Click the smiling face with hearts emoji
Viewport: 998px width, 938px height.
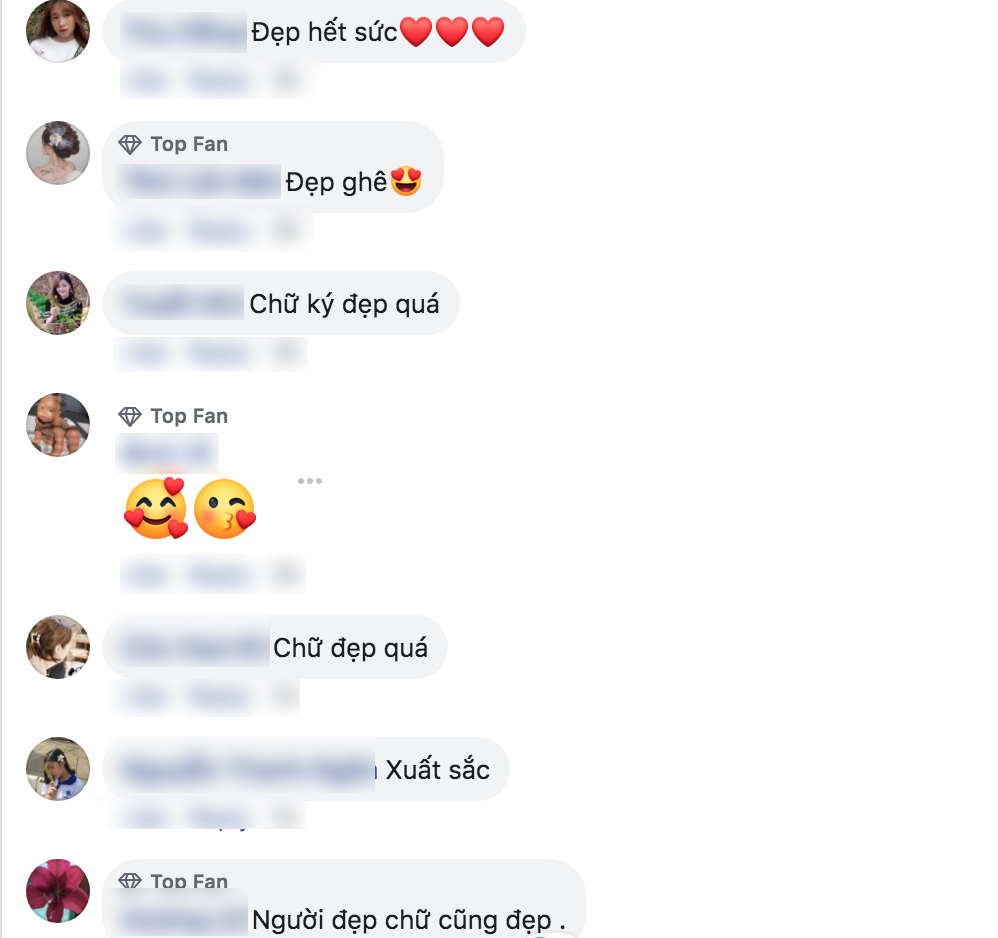(157, 508)
